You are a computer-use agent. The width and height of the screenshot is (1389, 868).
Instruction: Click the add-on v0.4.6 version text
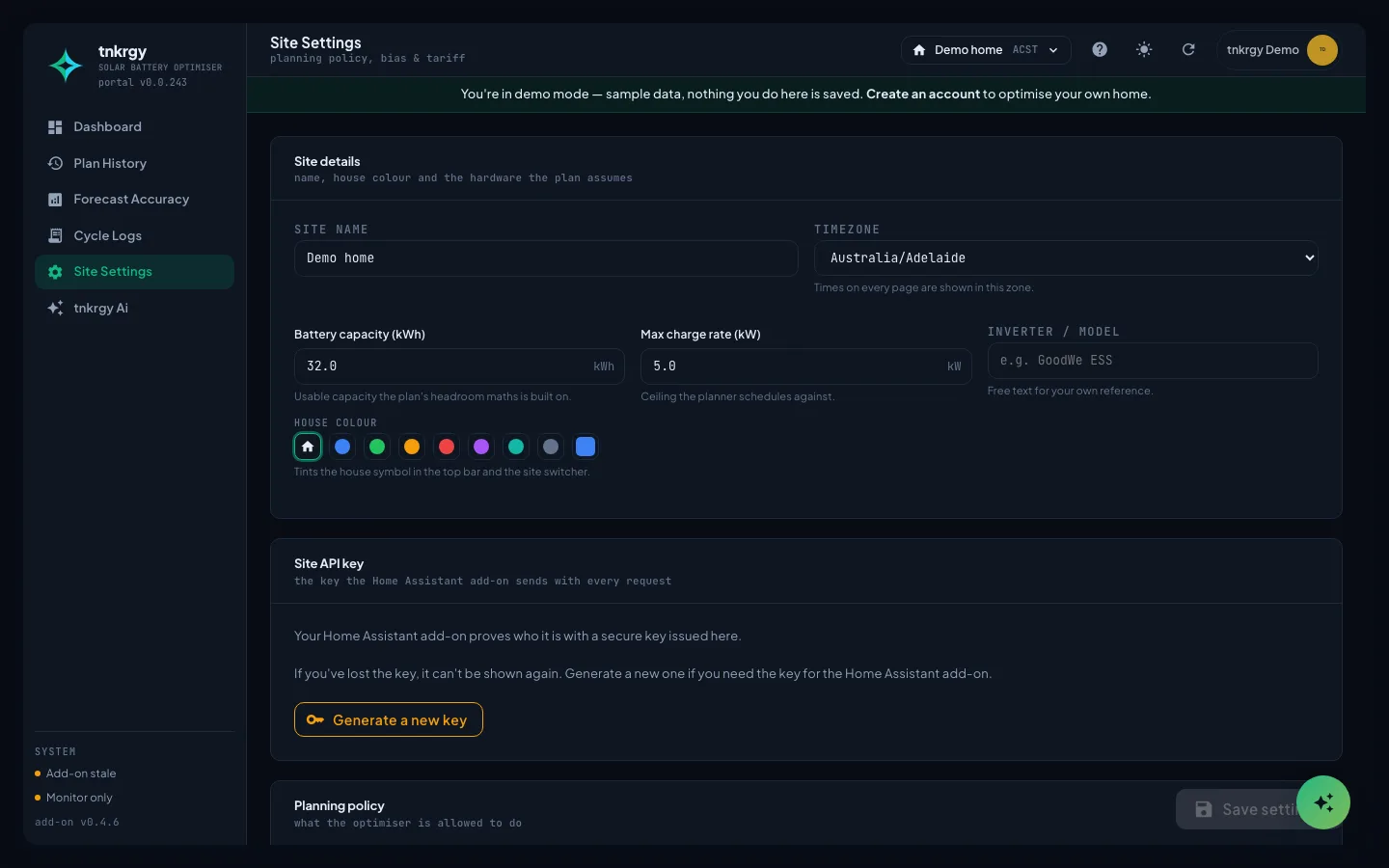click(77, 823)
